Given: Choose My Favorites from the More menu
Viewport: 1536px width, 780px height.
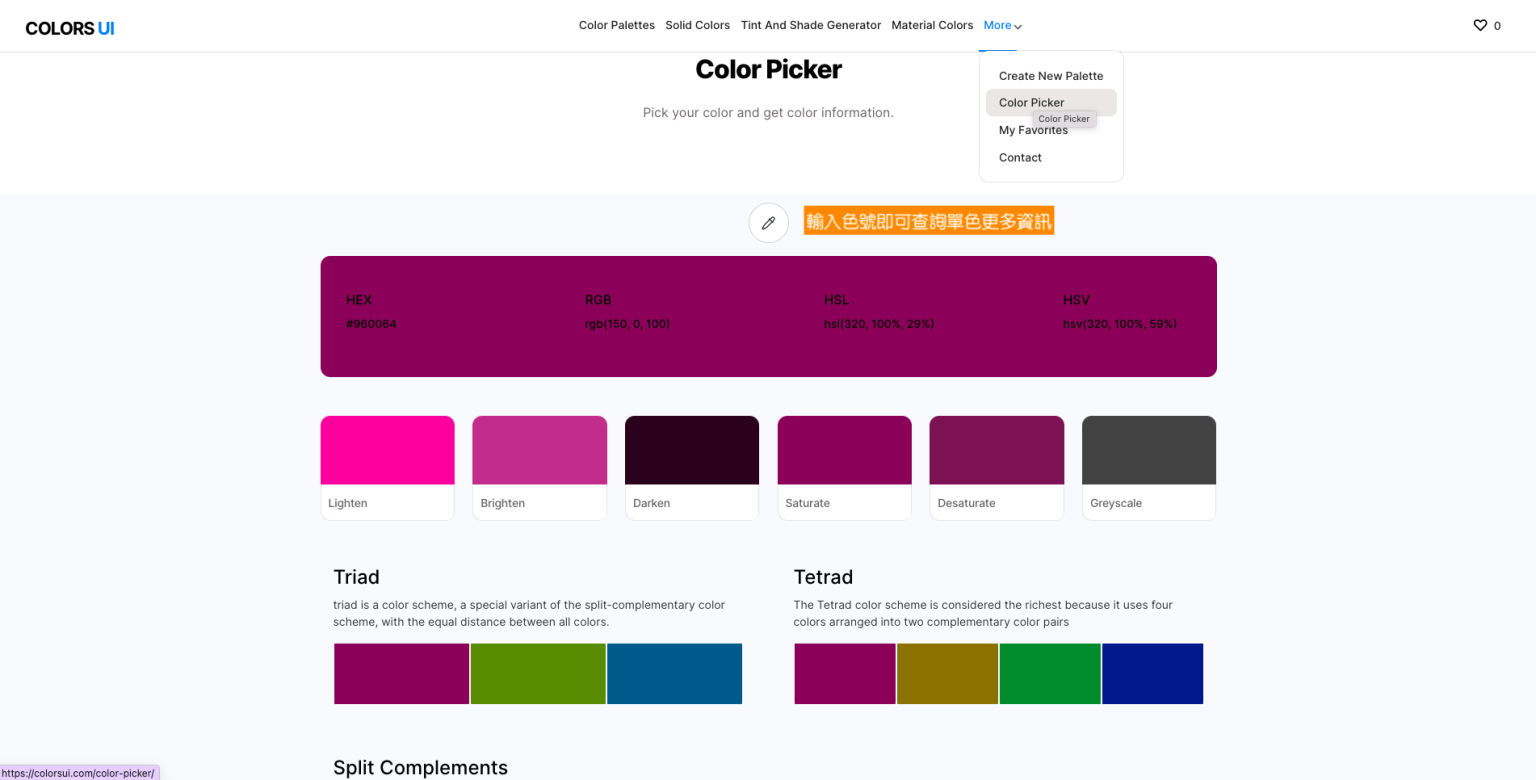Looking at the screenshot, I should (1033, 129).
